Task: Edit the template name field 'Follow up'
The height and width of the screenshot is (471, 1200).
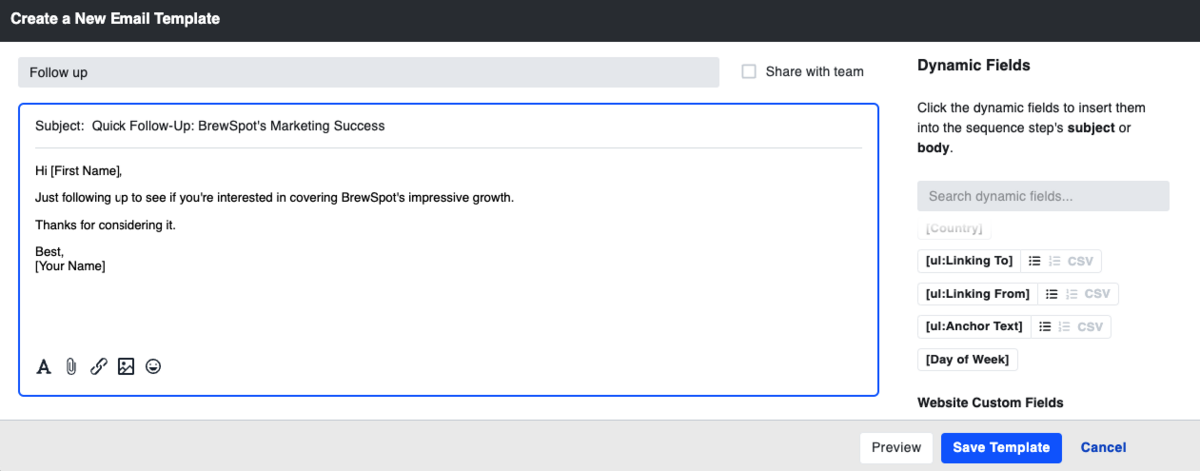Action: click(x=368, y=72)
